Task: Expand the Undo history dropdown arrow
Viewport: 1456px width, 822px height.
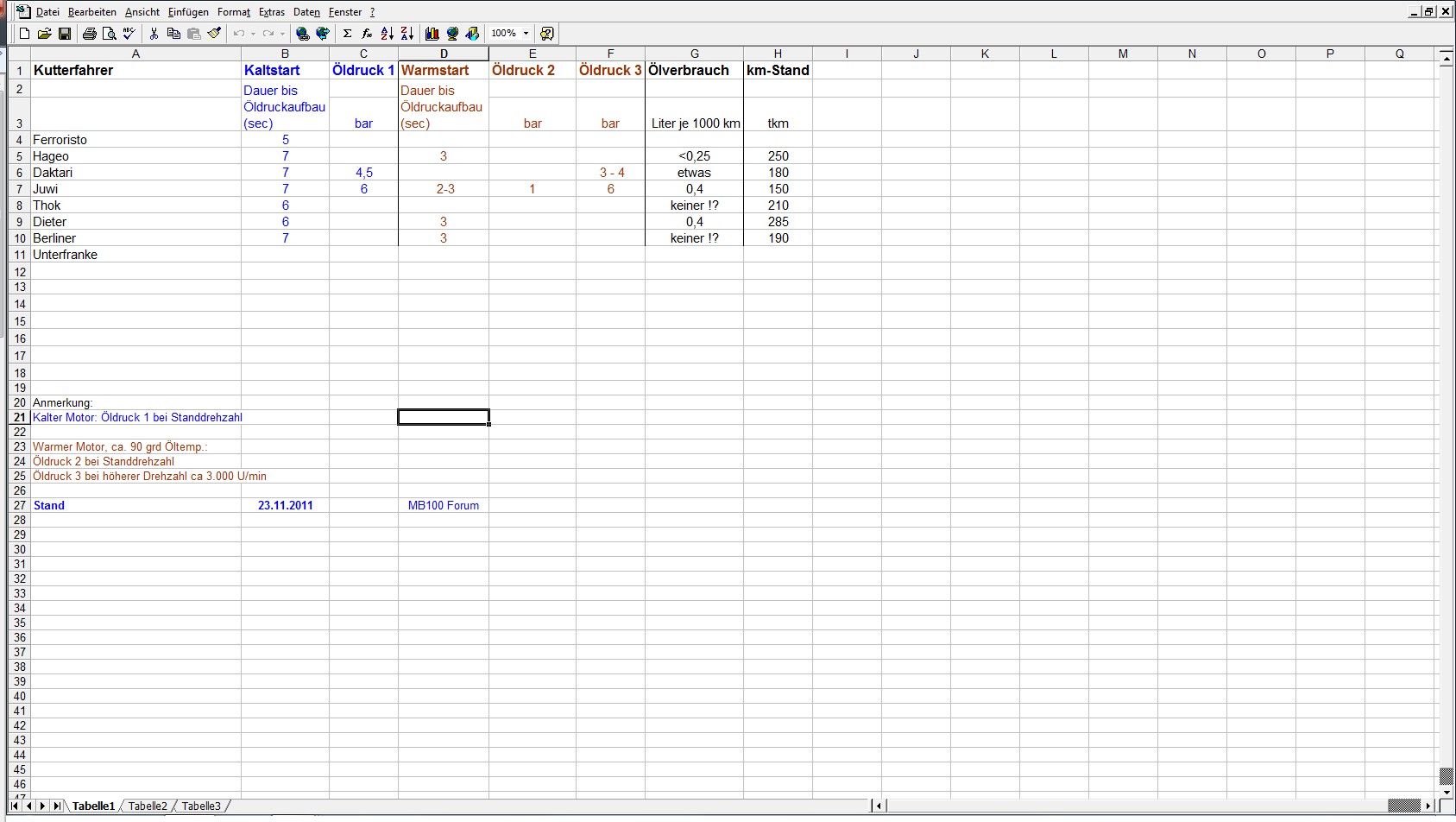Action: [253, 34]
